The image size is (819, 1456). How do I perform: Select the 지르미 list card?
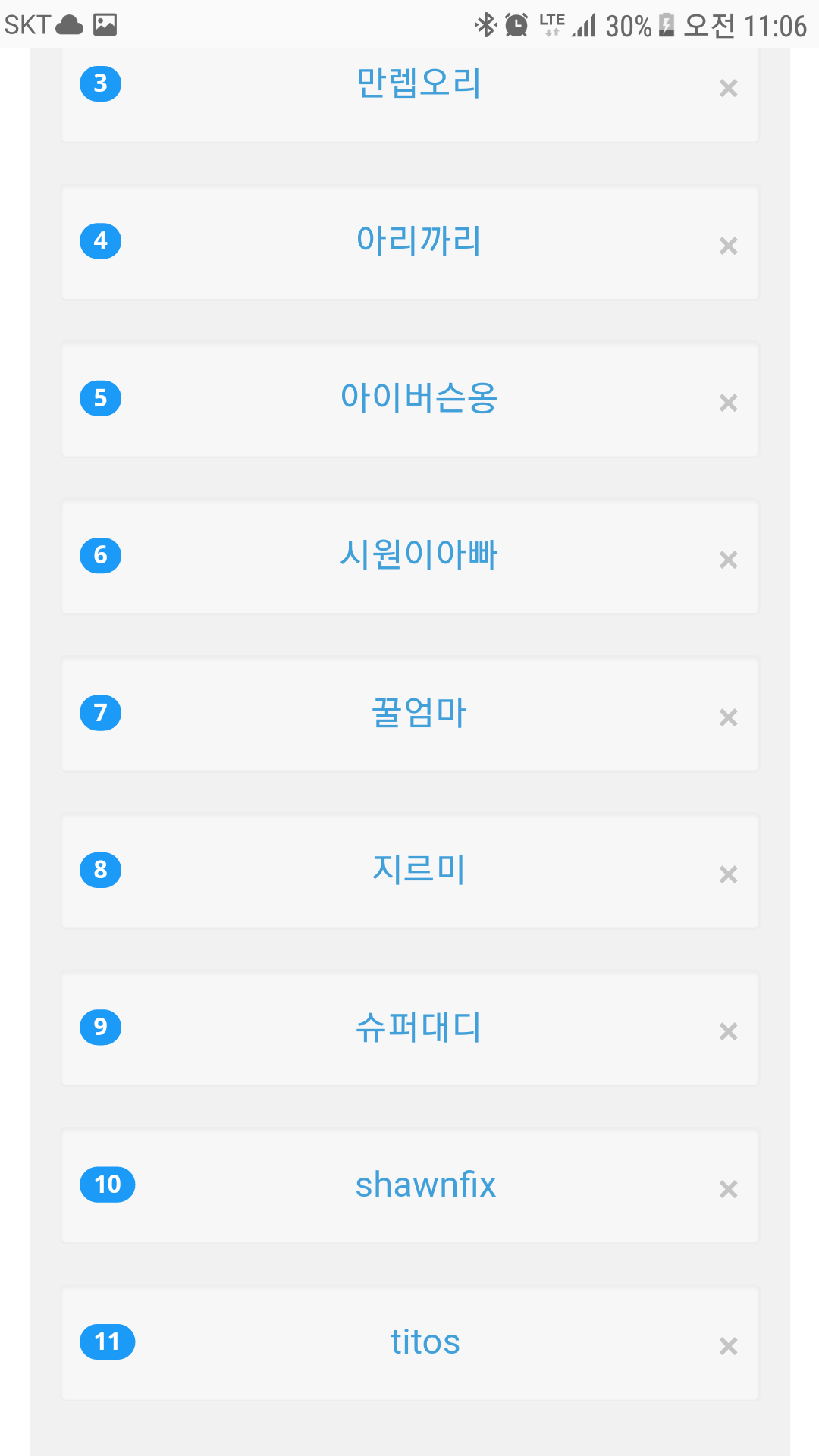point(409,871)
